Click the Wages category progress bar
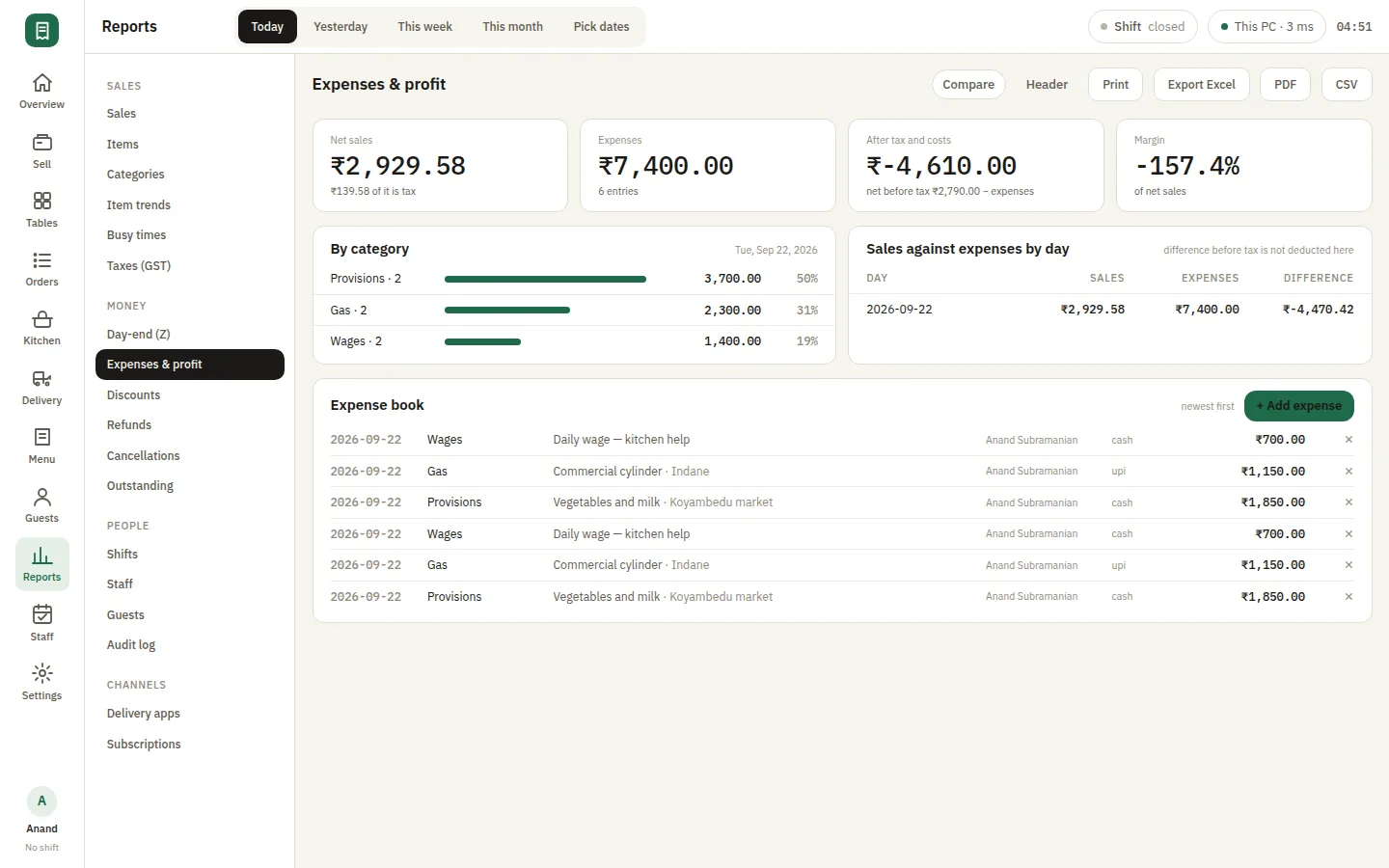Viewport: 1389px width, 868px height. click(x=482, y=341)
